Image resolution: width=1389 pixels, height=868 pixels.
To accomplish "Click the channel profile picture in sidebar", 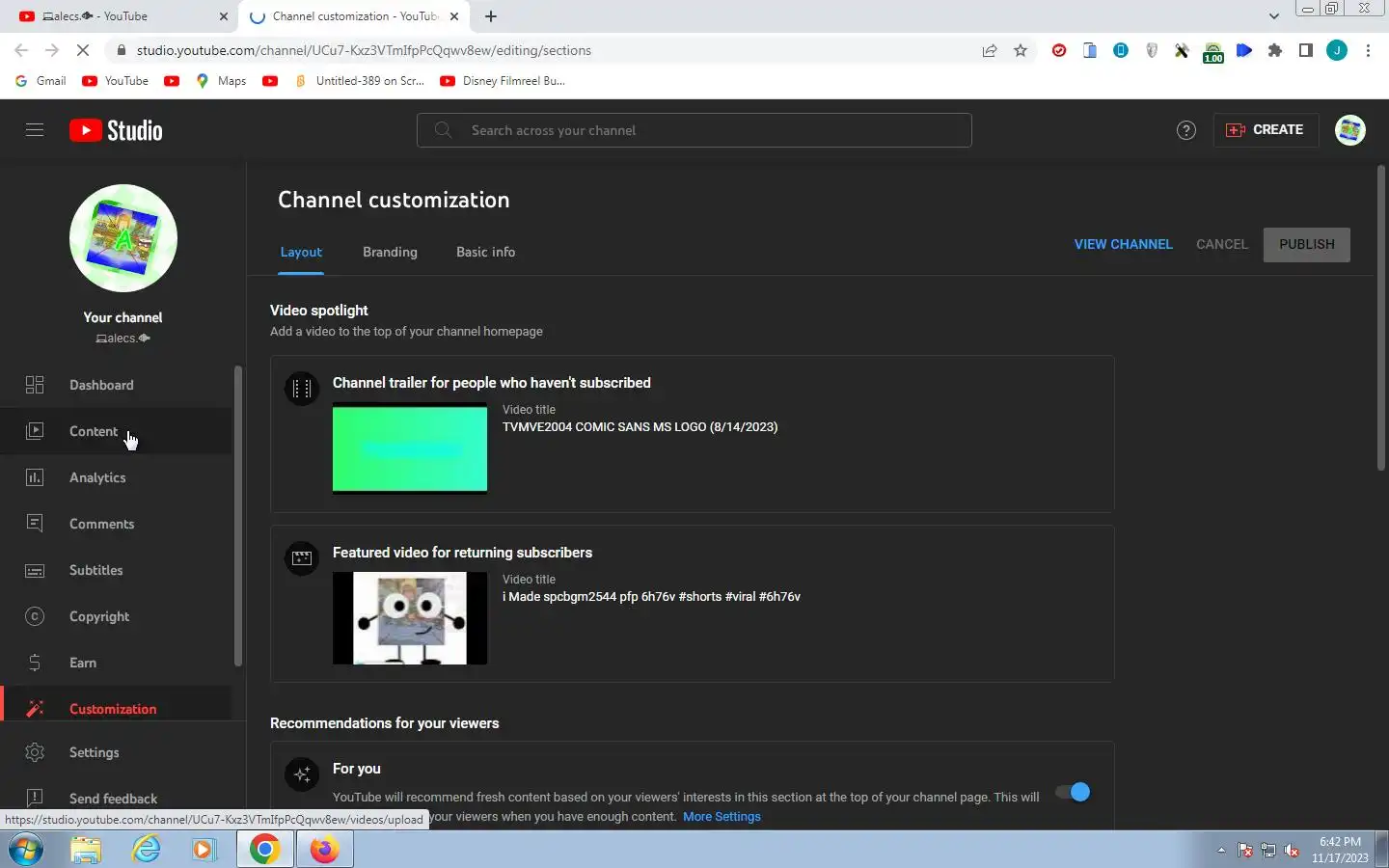I will tap(123, 238).
